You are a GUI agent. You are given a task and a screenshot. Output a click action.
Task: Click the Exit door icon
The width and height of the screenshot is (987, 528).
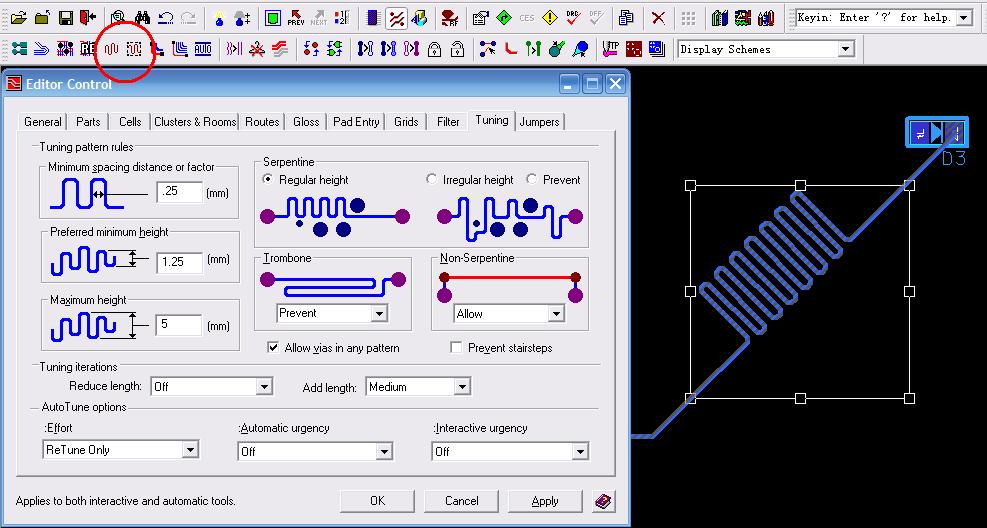87,18
